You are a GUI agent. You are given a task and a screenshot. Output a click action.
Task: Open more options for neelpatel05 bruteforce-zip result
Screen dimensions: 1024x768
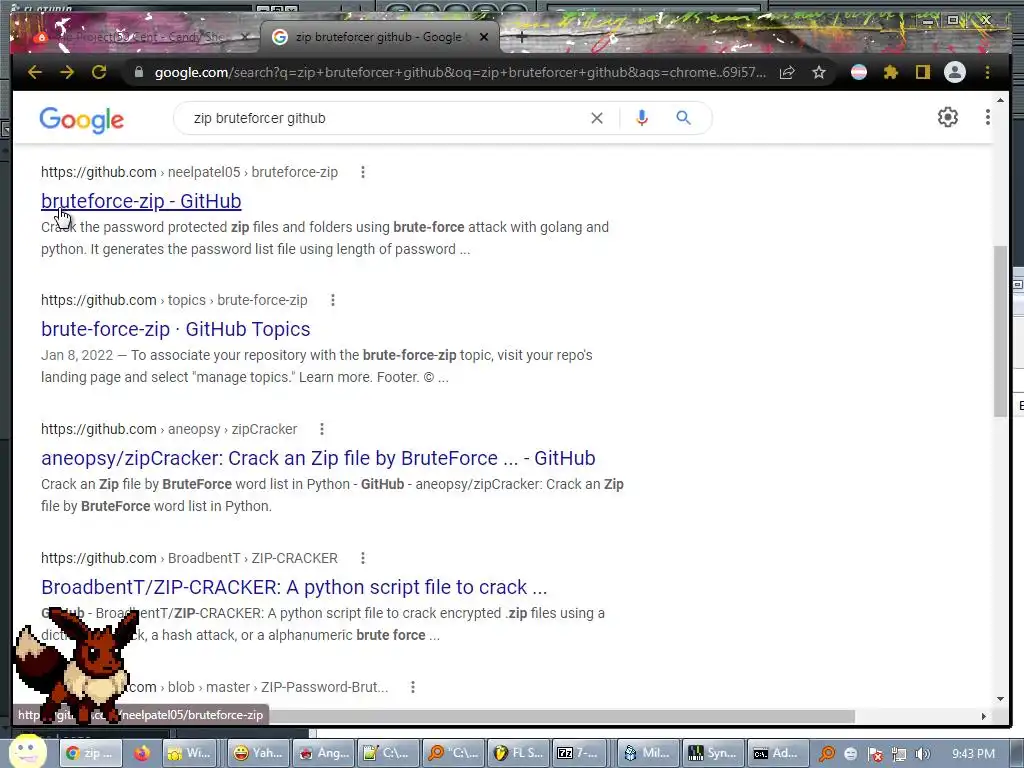pos(363,172)
